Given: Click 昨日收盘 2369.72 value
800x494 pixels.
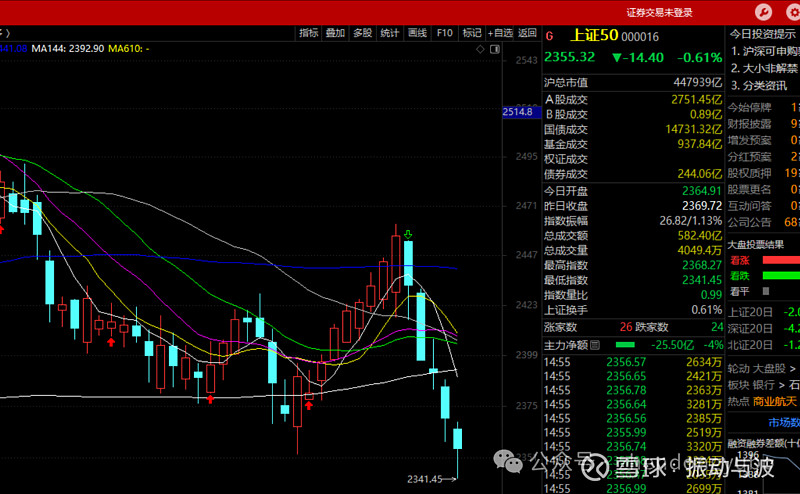Looking at the screenshot, I should (x=702, y=206).
